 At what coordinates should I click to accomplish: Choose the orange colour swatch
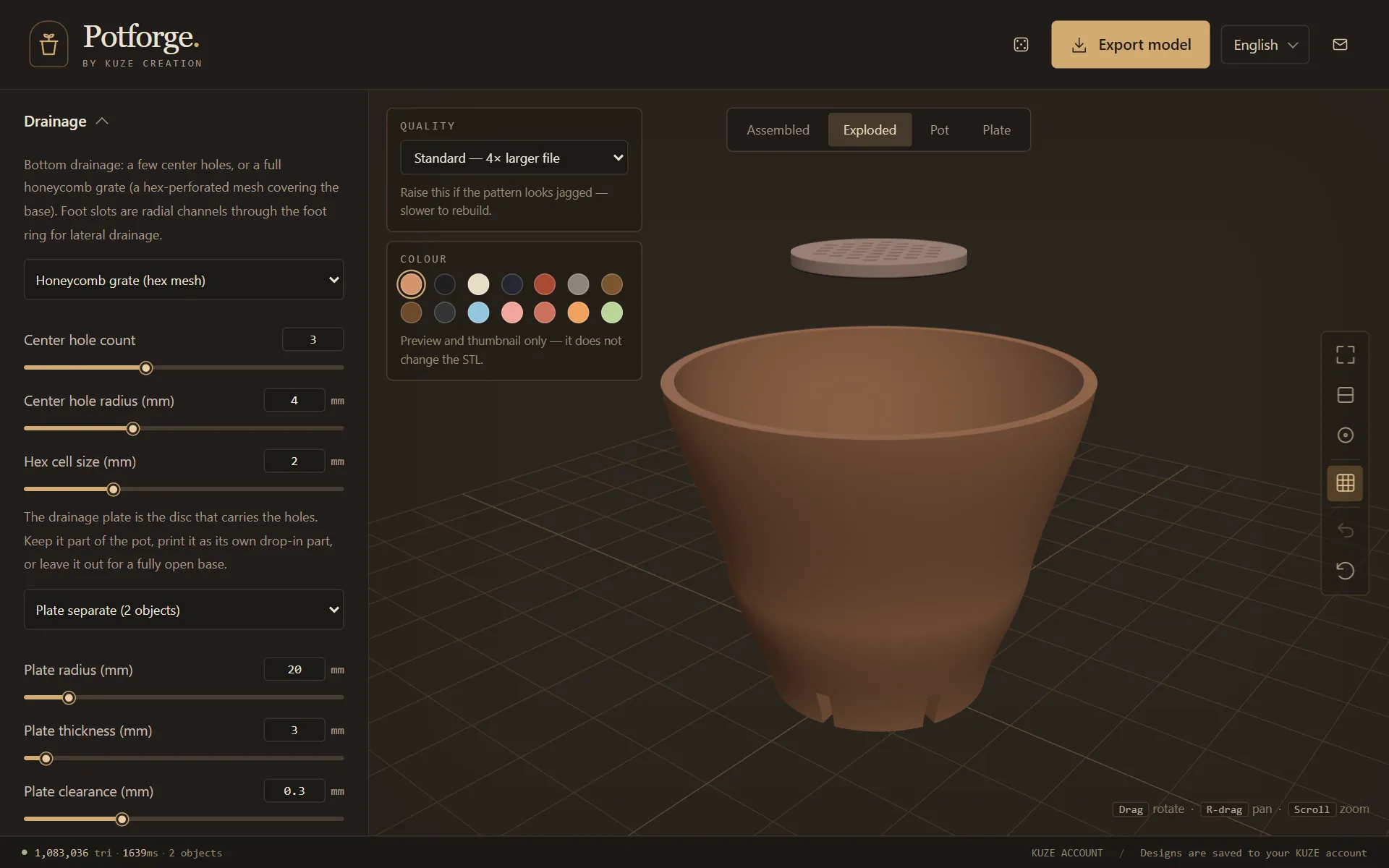pos(578,312)
